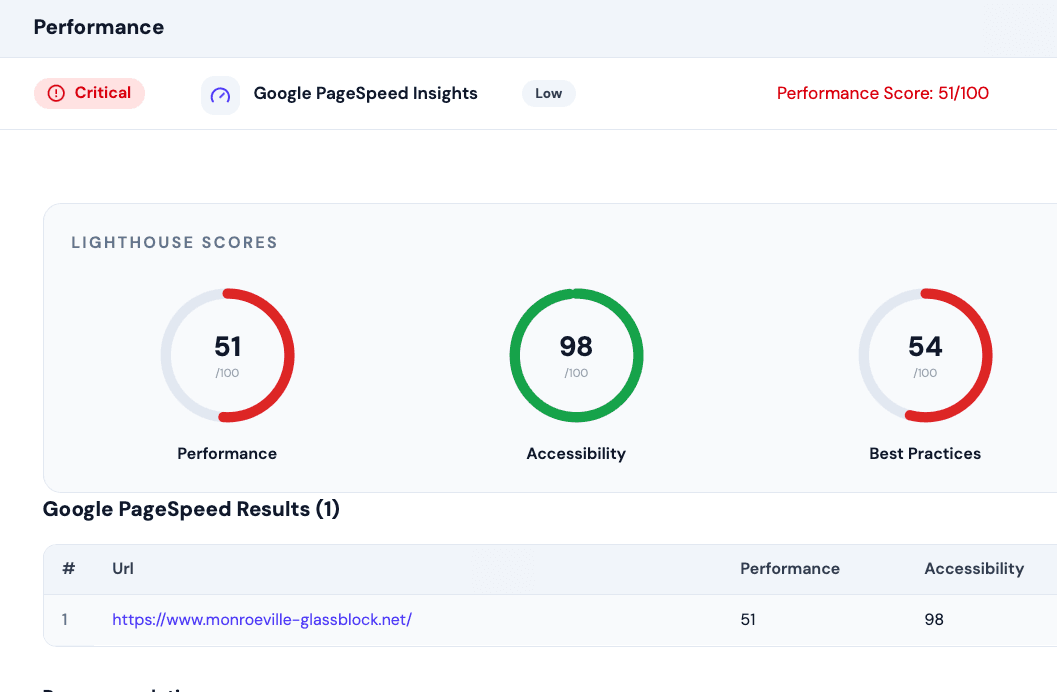Click the Best Practices label under the ring
Viewport: 1057px width, 692px height.
click(x=925, y=453)
